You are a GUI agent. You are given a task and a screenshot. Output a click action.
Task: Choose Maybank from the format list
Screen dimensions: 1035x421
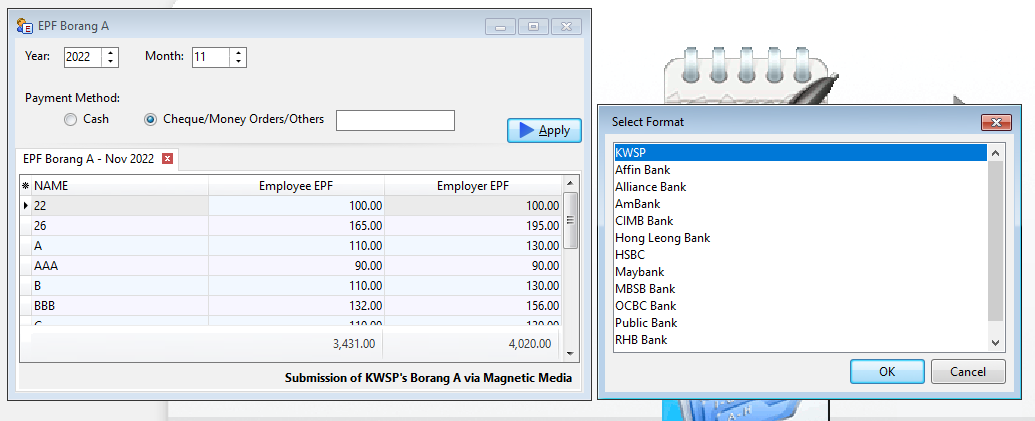point(640,272)
